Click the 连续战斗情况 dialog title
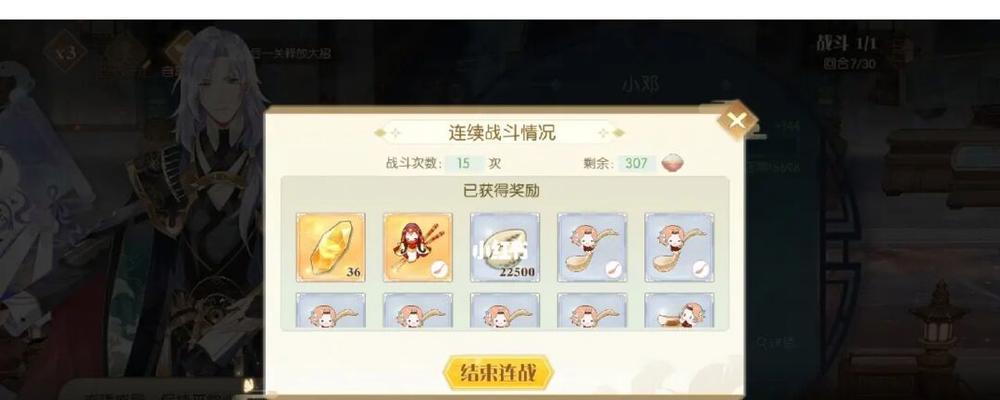Image resolution: width=1000 pixels, height=400 pixels. (x=502, y=133)
